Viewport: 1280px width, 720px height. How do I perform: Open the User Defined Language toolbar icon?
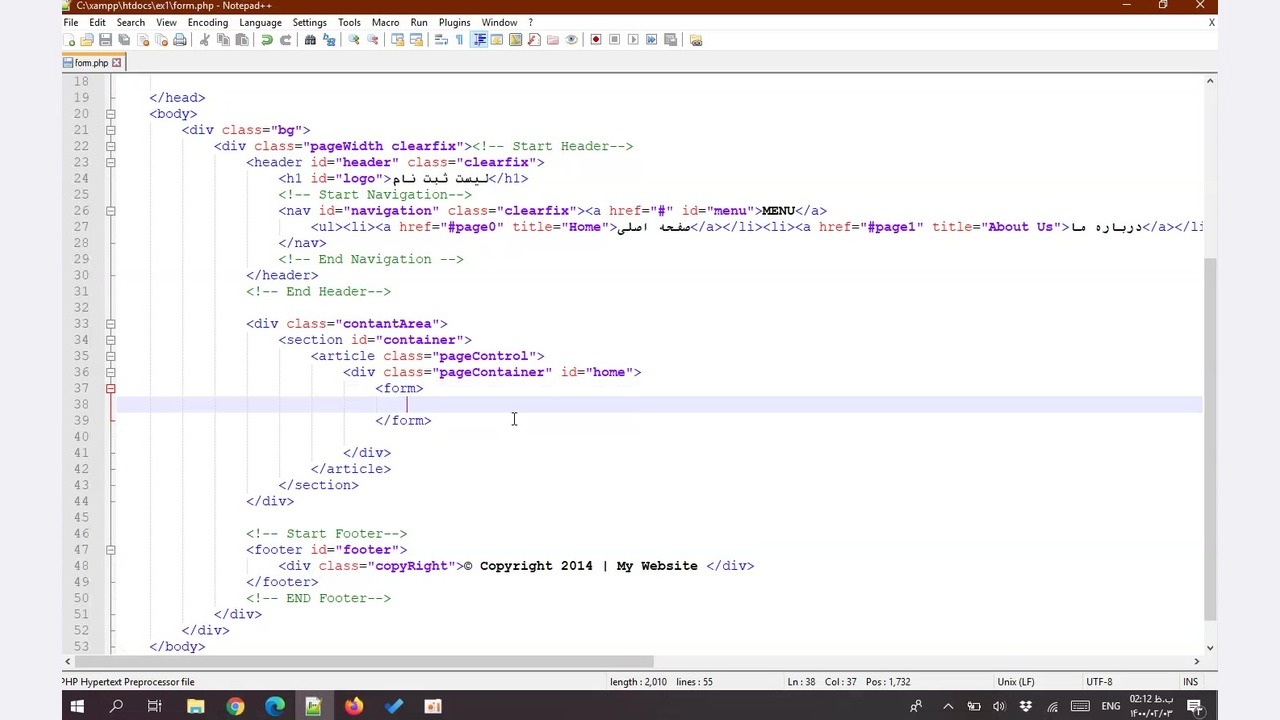(x=496, y=40)
